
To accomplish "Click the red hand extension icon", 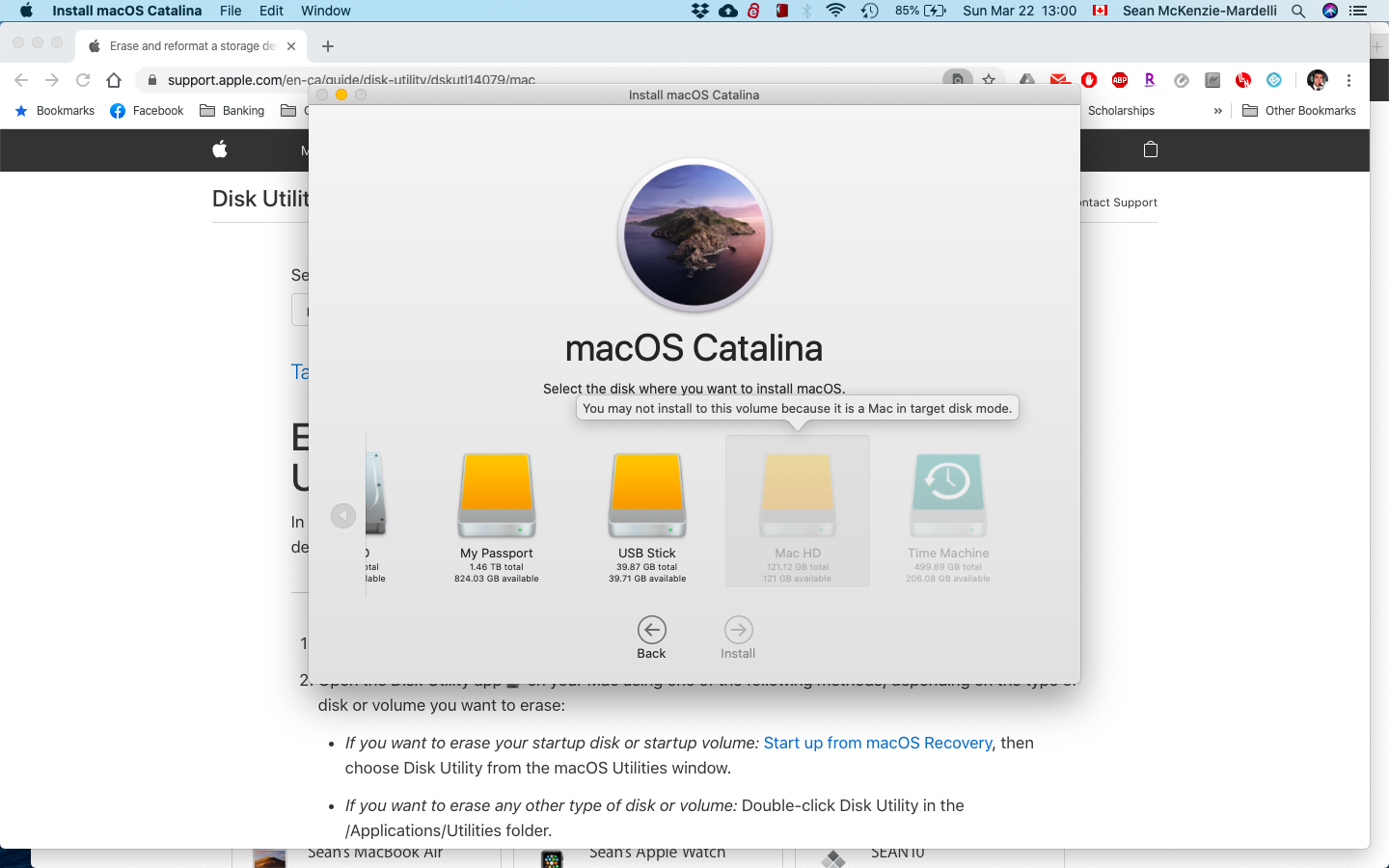I will [1089, 80].
